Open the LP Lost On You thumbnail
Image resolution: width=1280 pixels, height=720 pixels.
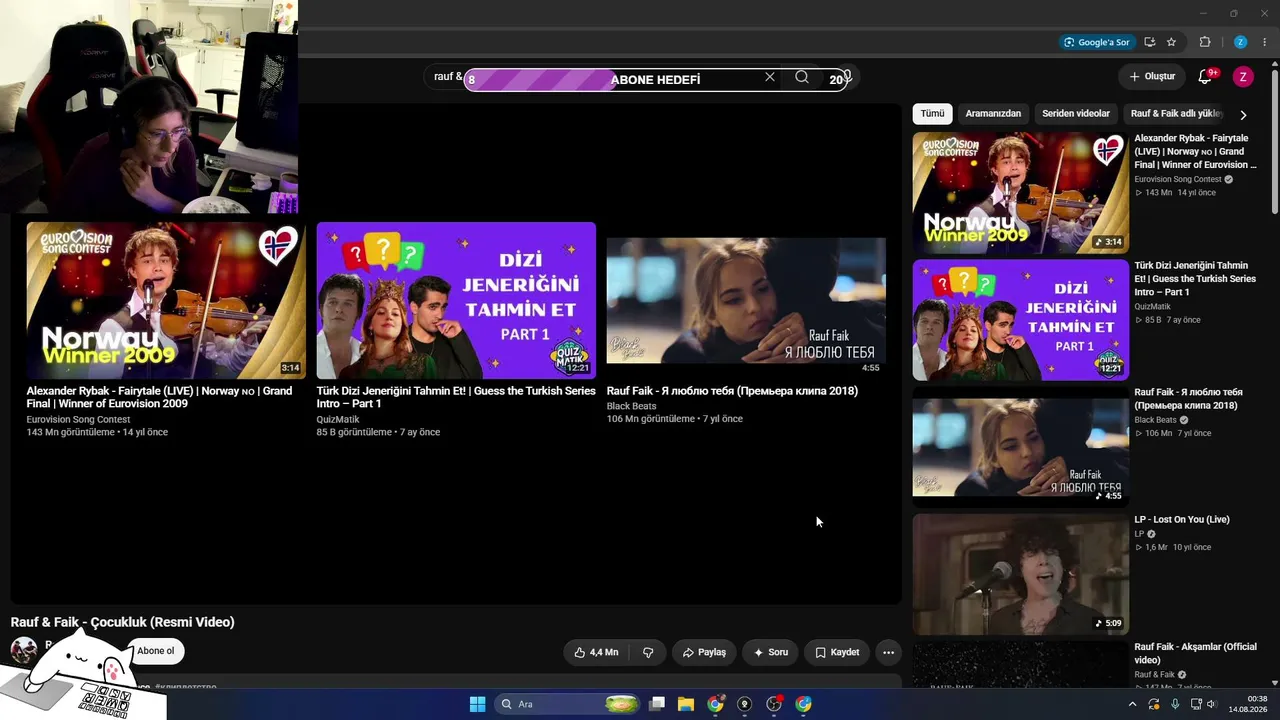[x=1020, y=574]
